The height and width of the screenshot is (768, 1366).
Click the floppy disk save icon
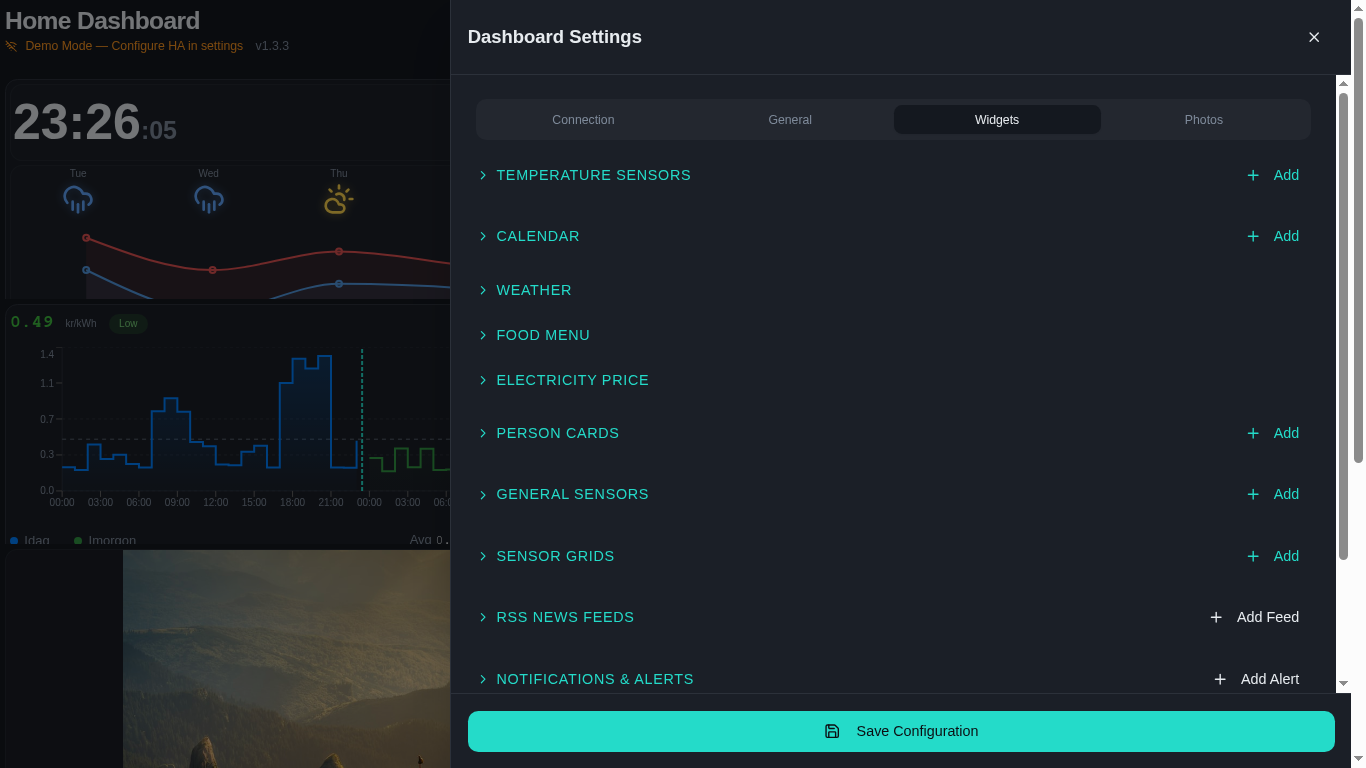pyautogui.click(x=832, y=731)
